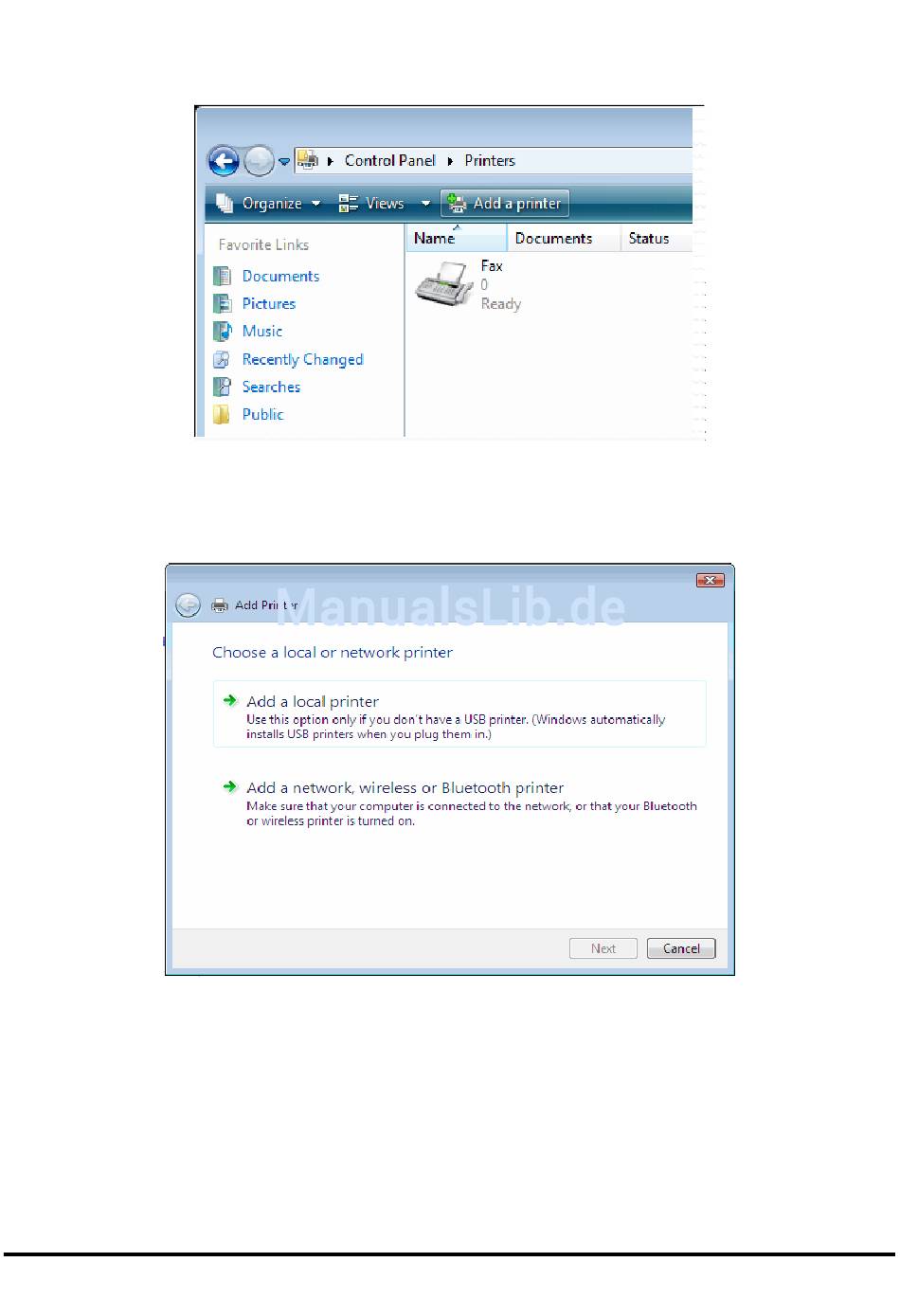The image size is (900, 1316).
Task: Open the Organize menu
Action: click(268, 203)
